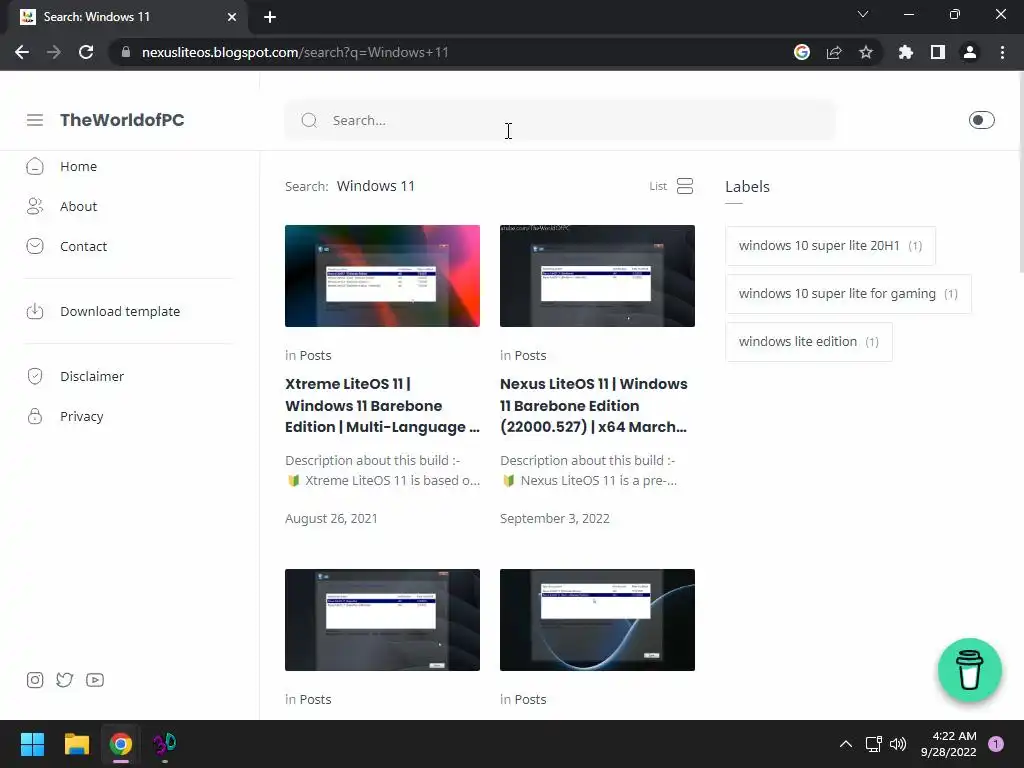The height and width of the screenshot is (768, 1024).
Task: Open Xtreme LiteOS 11 colorful thumbnail
Action: click(382, 276)
